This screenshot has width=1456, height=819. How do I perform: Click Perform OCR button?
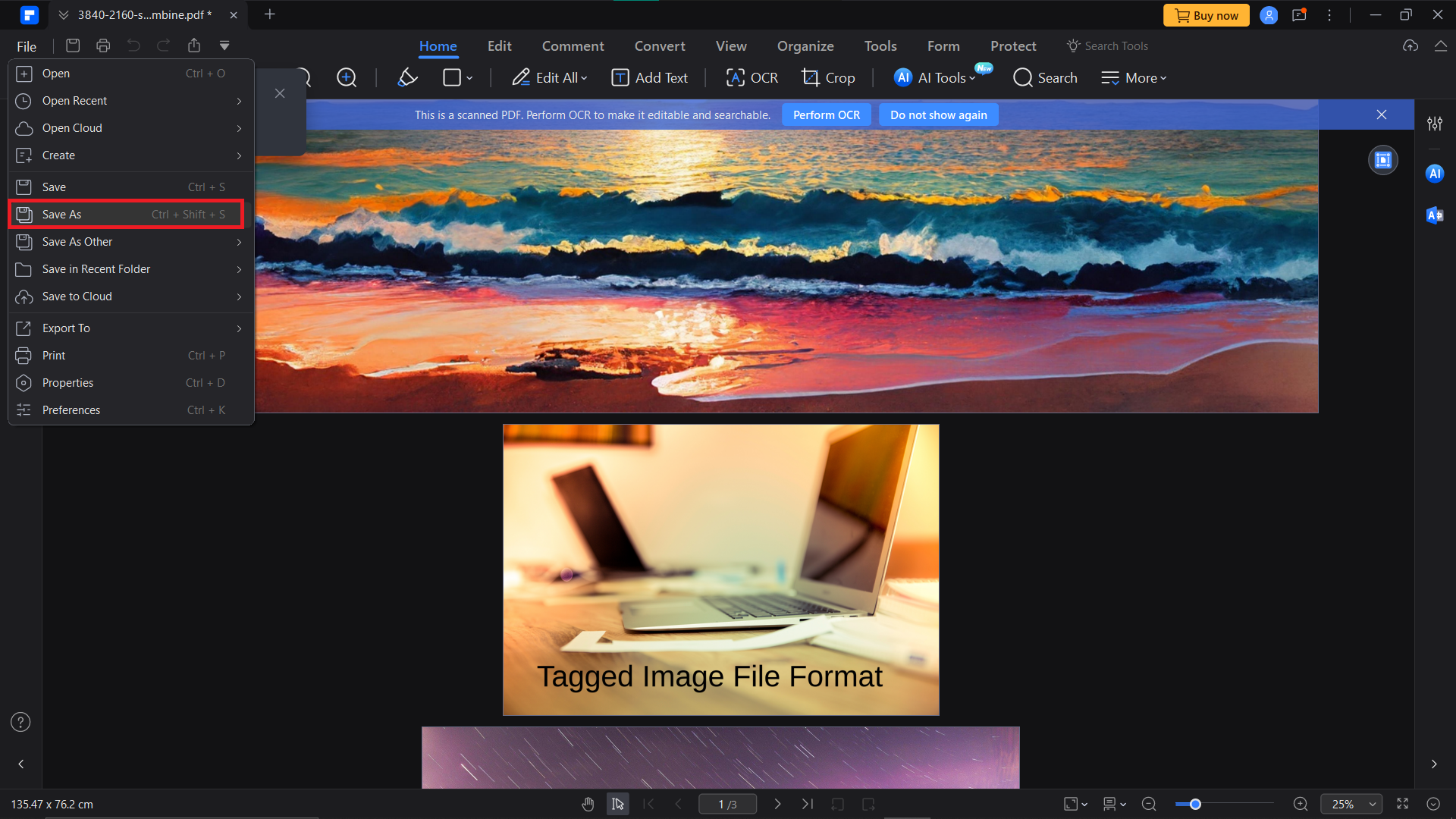click(826, 115)
